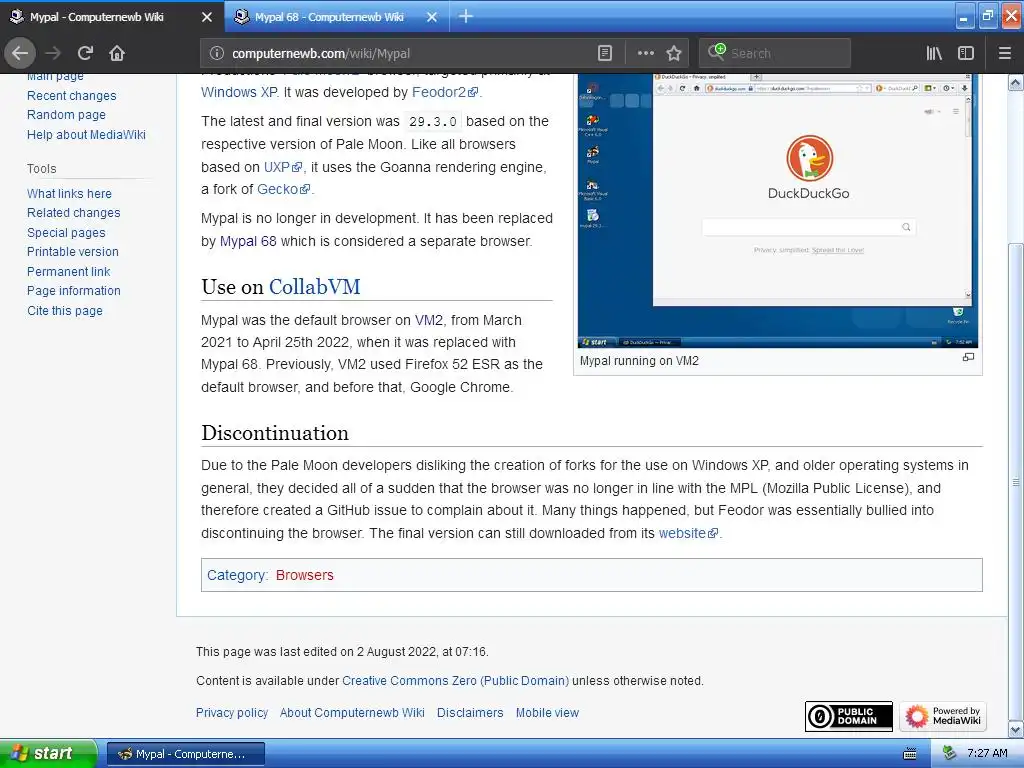Go to the browser Home page

click(x=117, y=53)
